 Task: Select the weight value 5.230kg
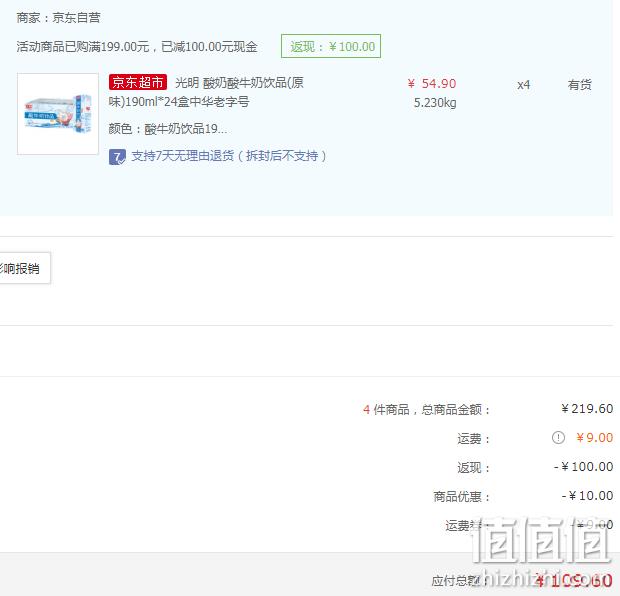click(x=435, y=103)
